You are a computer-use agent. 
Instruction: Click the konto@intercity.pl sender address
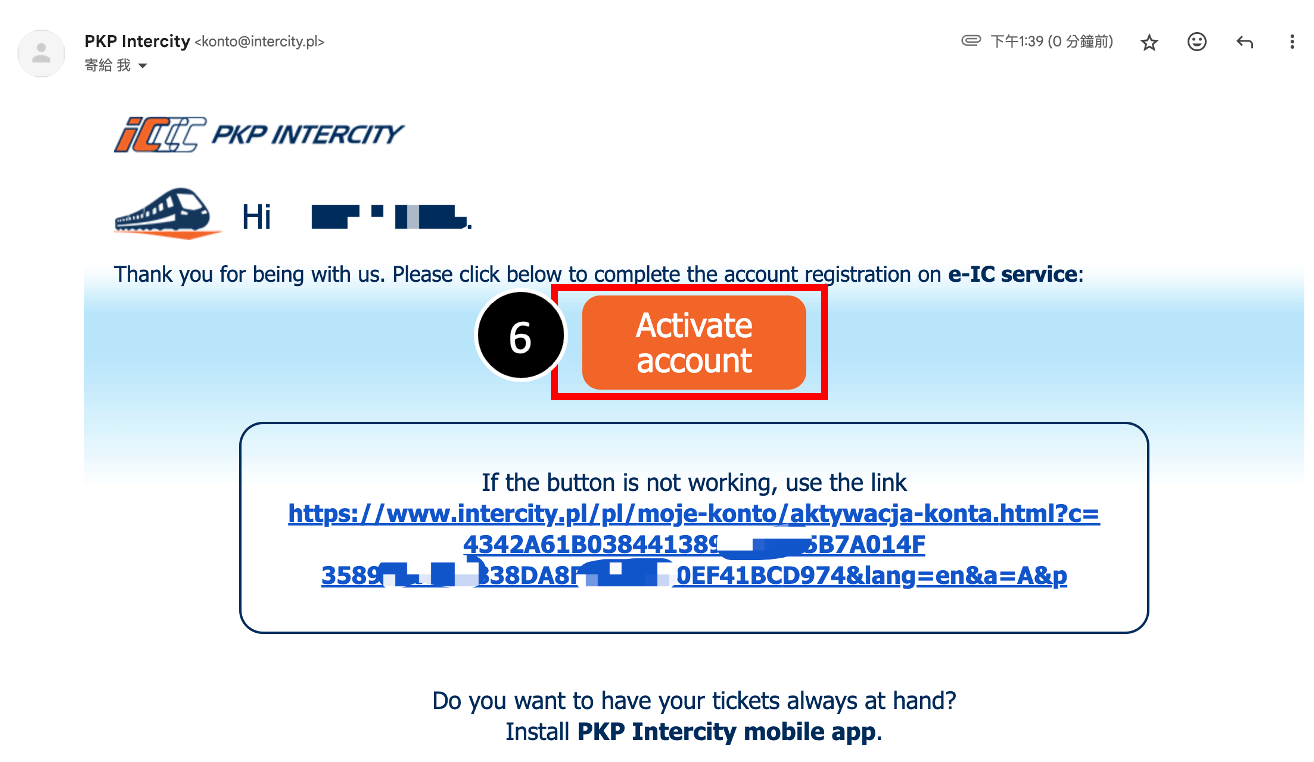coord(259,42)
